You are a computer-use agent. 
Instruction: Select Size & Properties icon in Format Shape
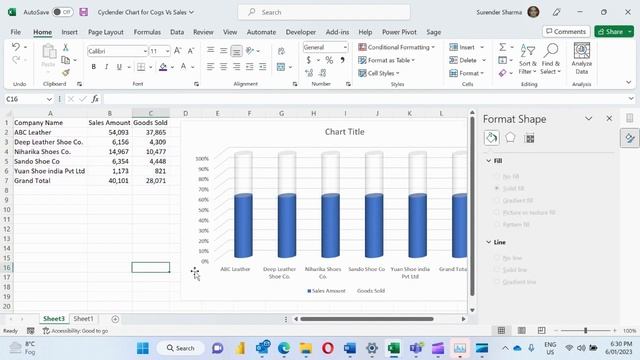(x=529, y=138)
